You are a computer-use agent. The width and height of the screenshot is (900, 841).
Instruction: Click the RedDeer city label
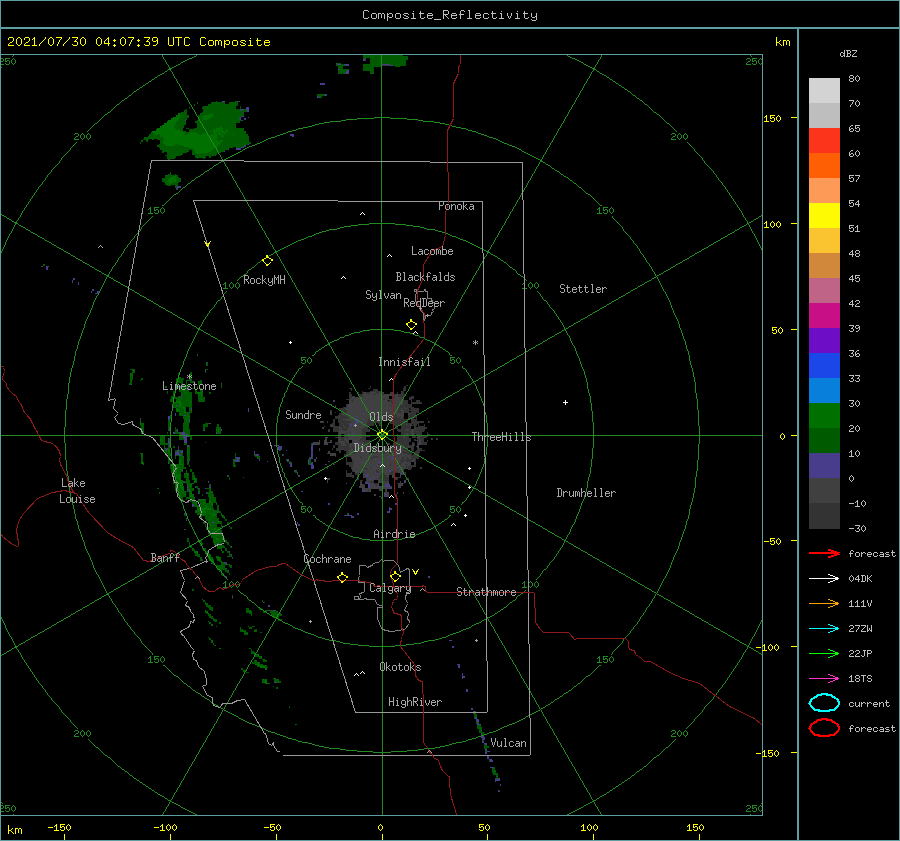(x=424, y=303)
